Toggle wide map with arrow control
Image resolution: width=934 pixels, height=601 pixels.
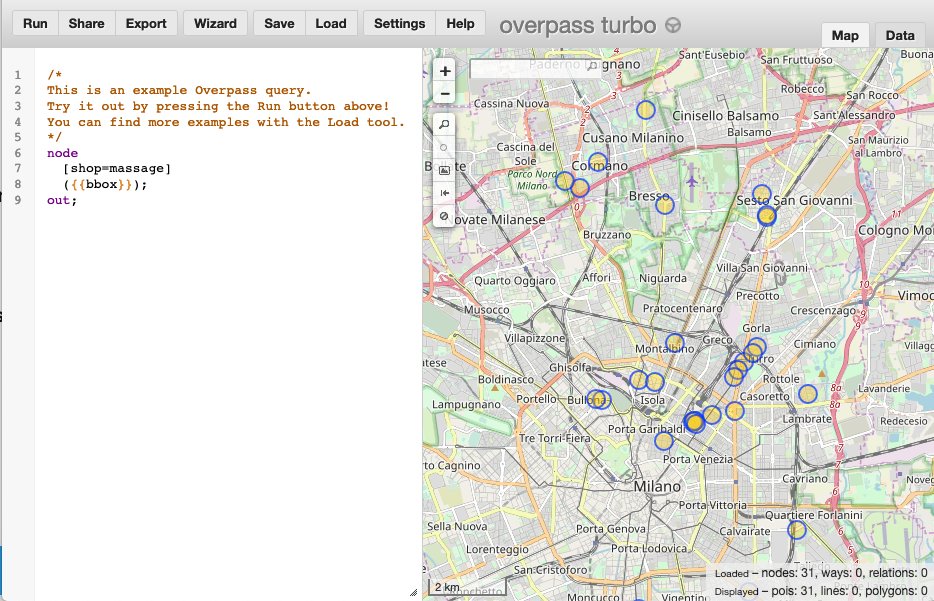click(x=444, y=193)
